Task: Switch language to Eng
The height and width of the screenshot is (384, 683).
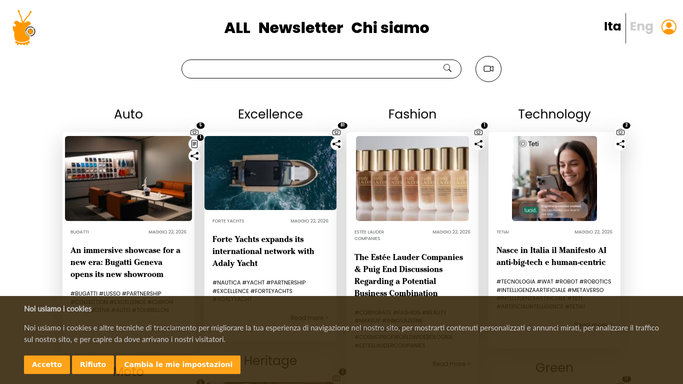Action: click(x=641, y=27)
